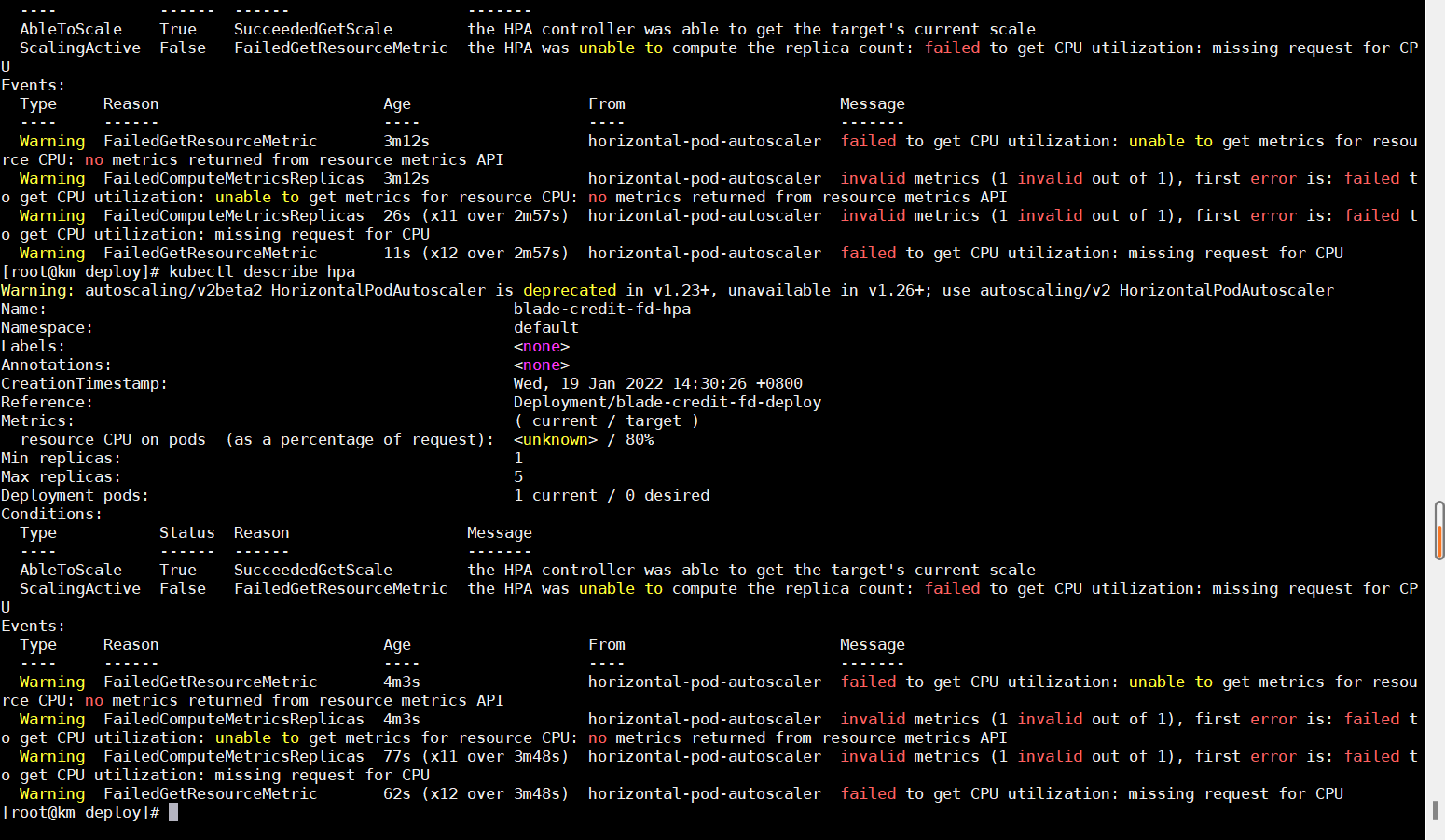The image size is (1445, 840).
Task: Click the "Conditions:" section heading
Action: click(52, 514)
